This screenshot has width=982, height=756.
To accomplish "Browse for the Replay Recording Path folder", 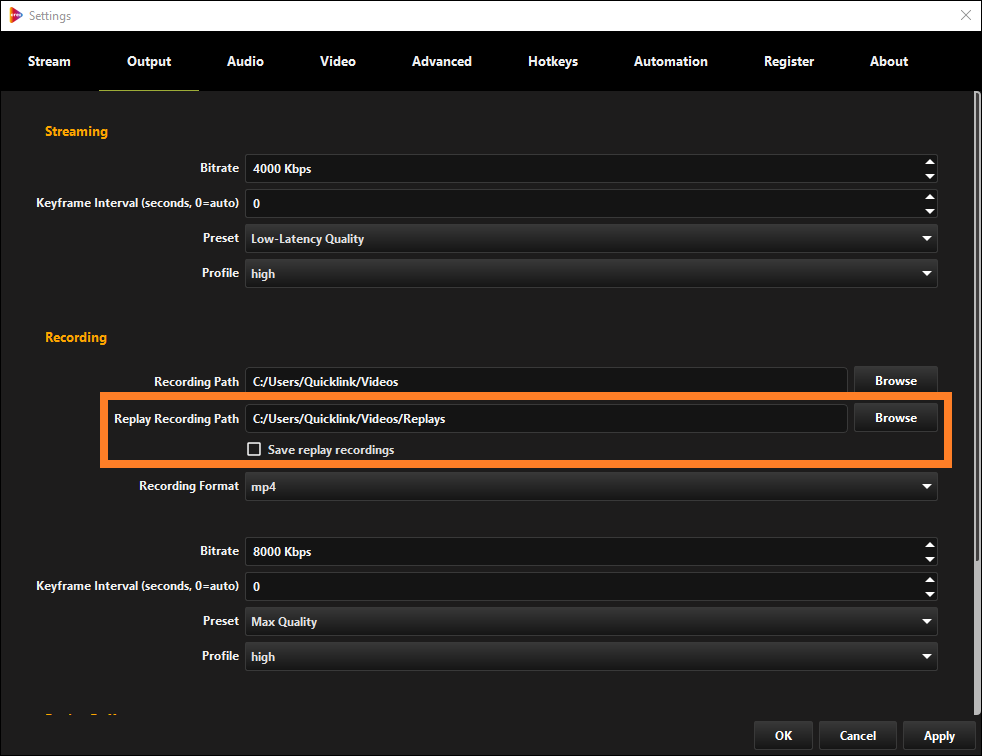I will [x=895, y=417].
